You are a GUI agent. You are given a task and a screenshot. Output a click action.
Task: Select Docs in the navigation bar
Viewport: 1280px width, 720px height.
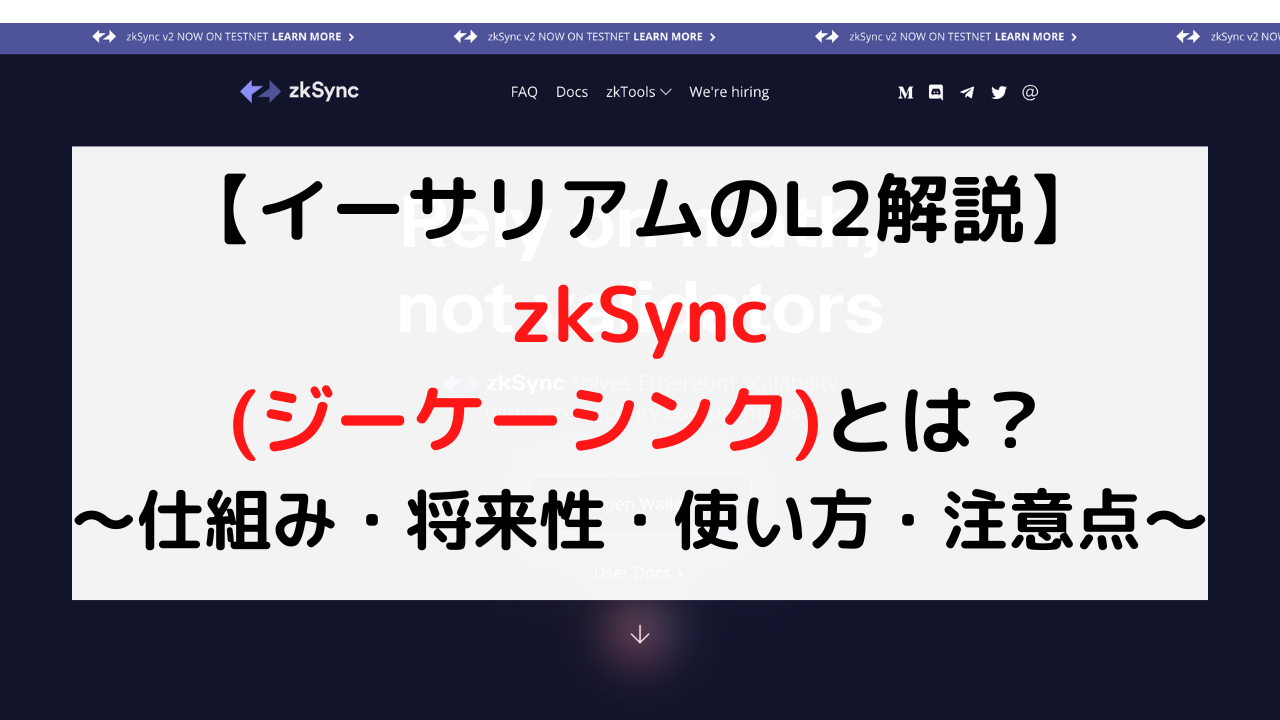tap(572, 91)
